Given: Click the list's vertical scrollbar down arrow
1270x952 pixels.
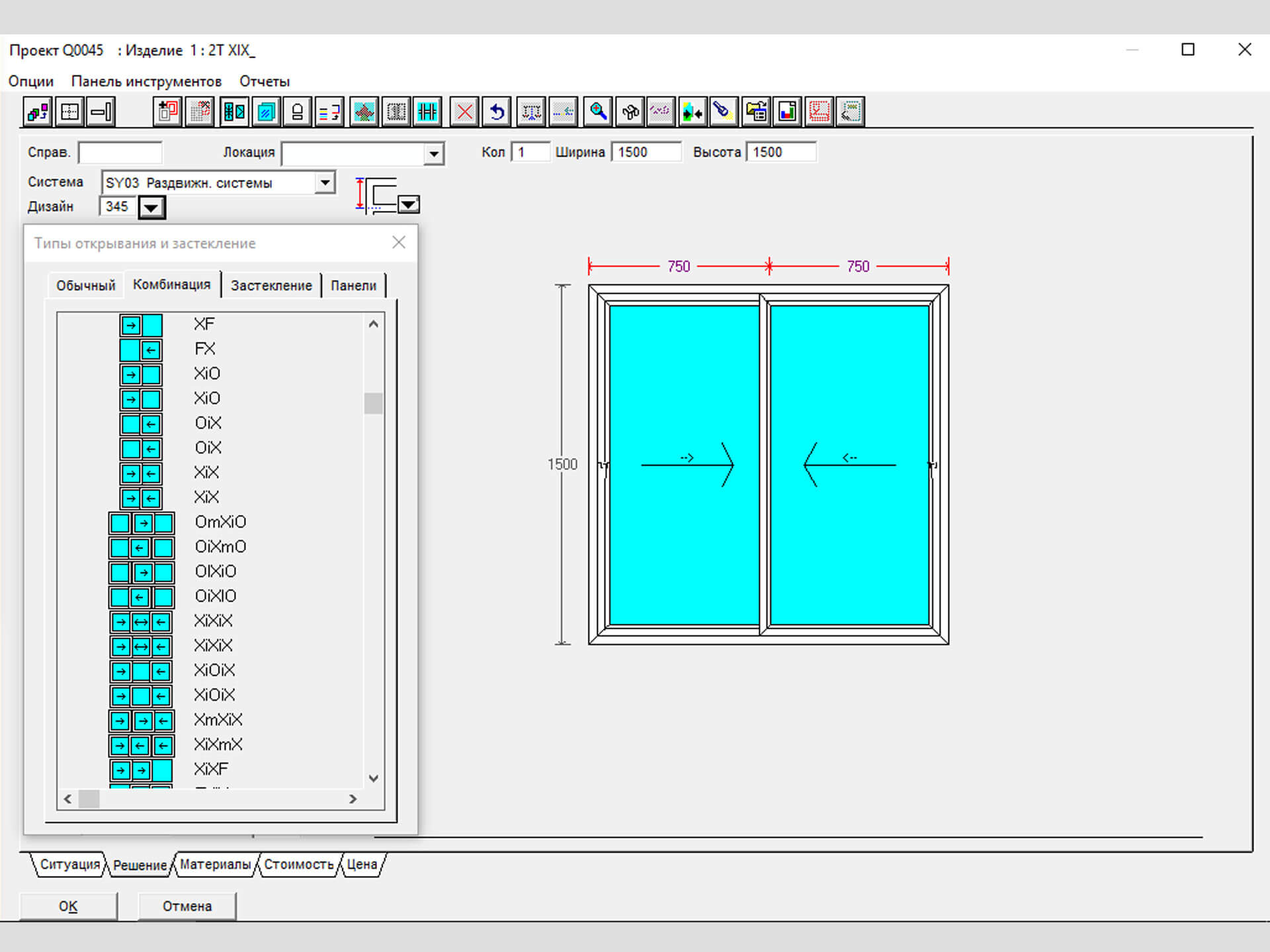Looking at the screenshot, I should click(x=374, y=778).
